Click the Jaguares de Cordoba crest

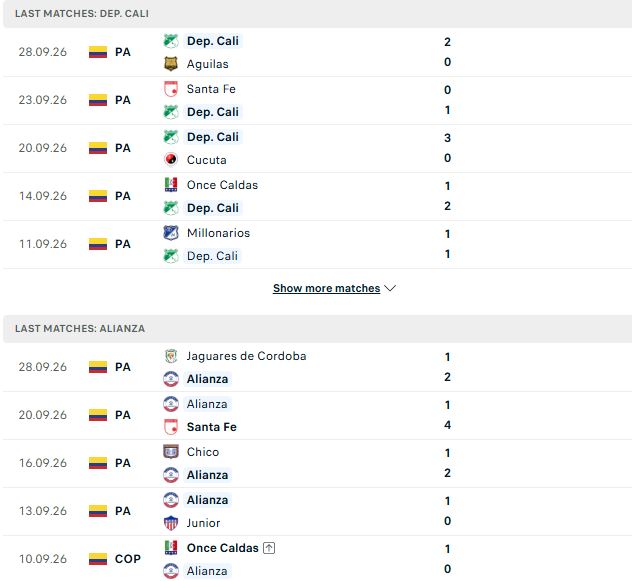pyautogui.click(x=171, y=356)
